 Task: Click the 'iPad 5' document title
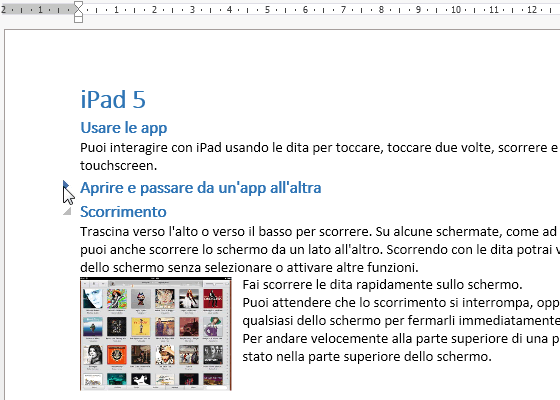(x=113, y=99)
